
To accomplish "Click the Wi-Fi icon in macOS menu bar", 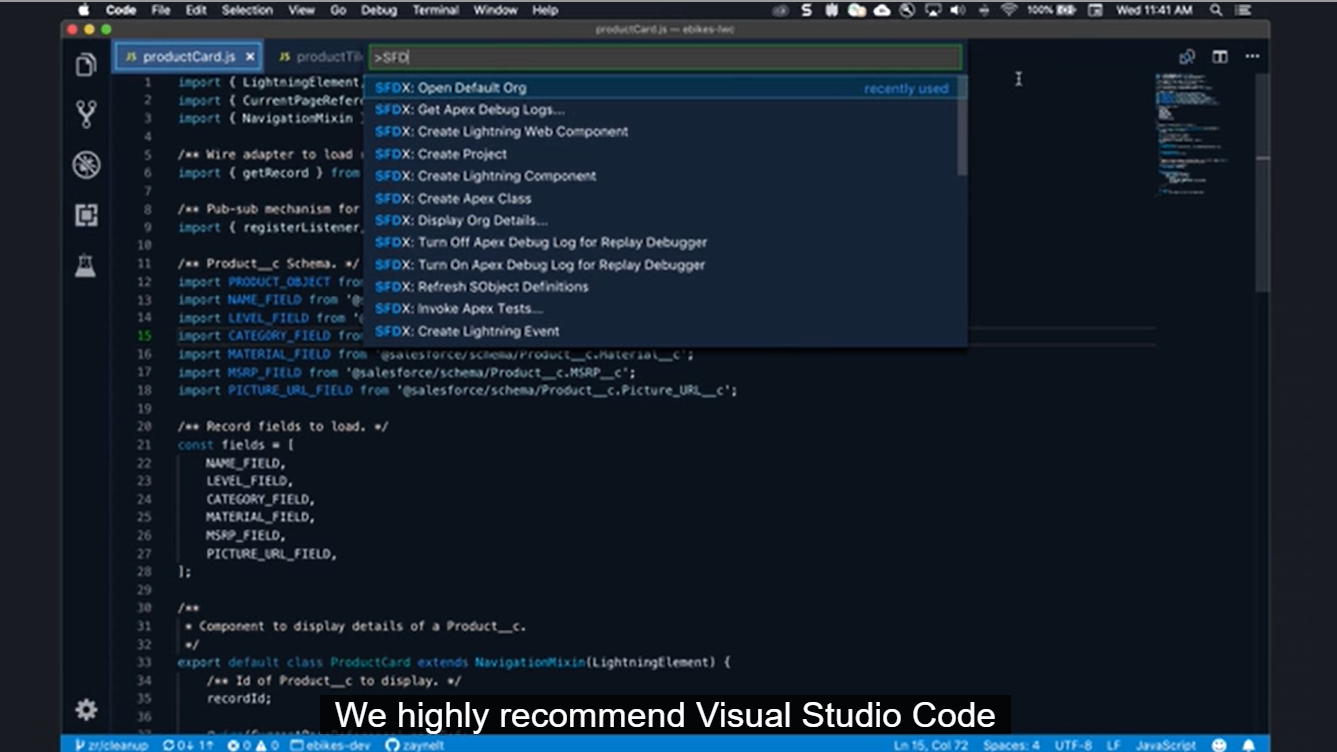I will tap(1008, 10).
